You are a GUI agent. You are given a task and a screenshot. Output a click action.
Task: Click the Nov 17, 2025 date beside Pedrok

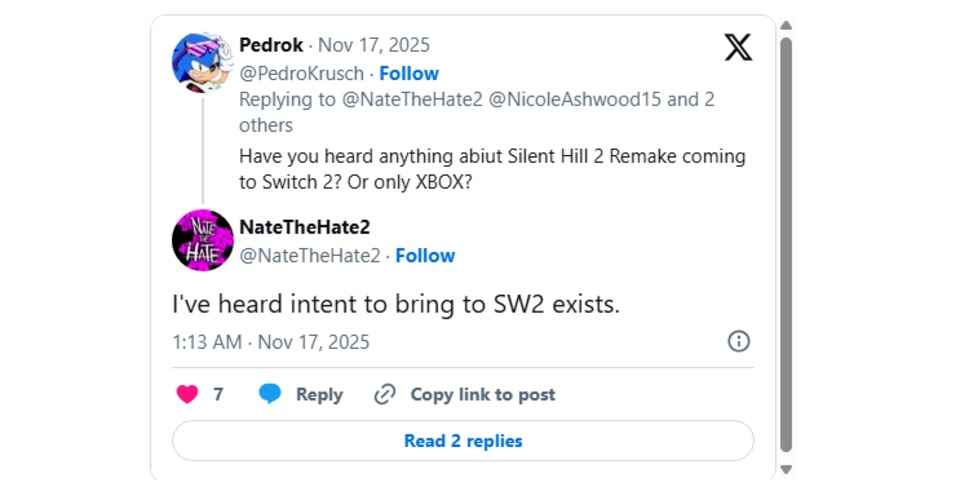374,45
